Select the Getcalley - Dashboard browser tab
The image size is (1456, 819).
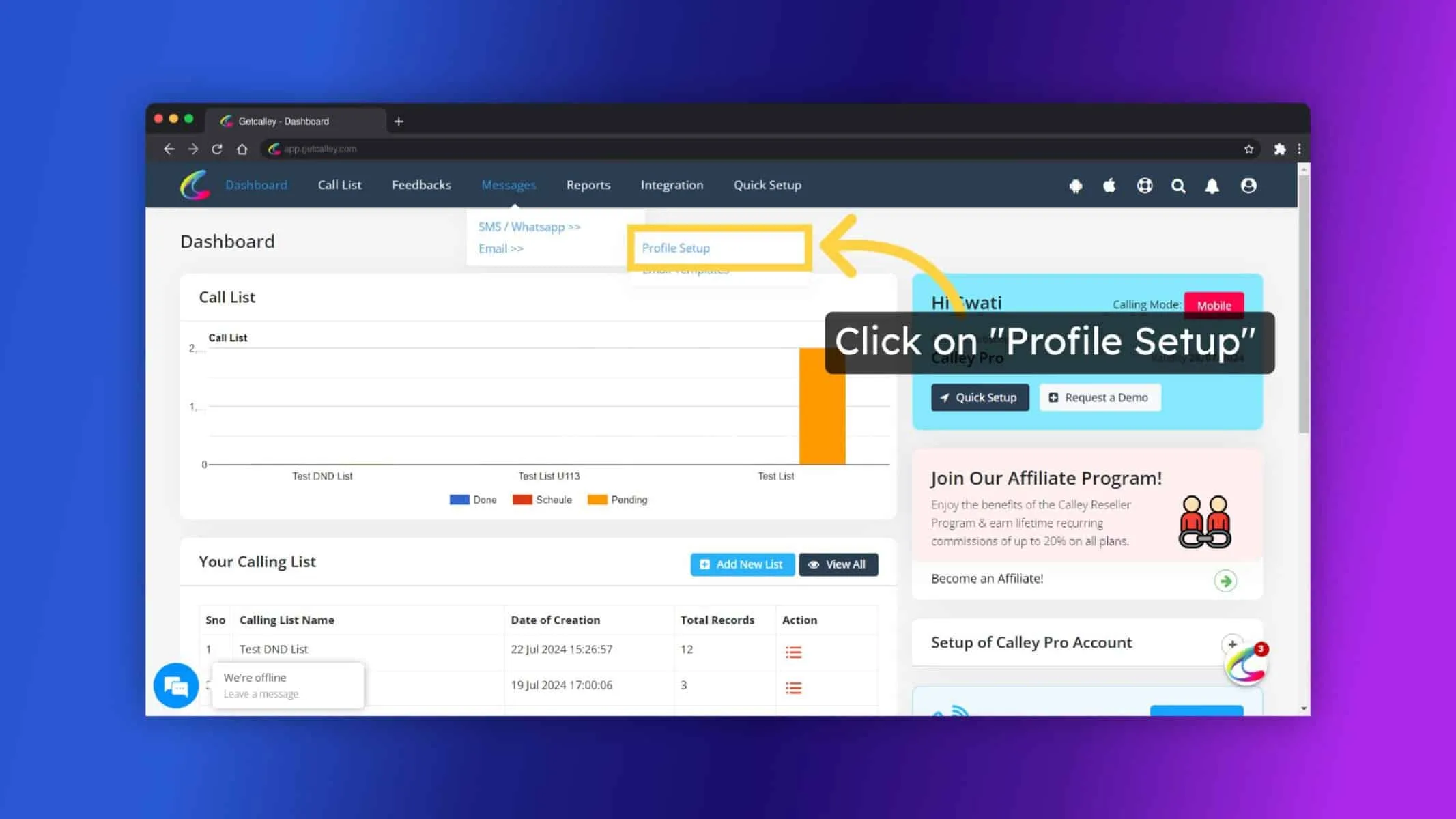coord(295,121)
